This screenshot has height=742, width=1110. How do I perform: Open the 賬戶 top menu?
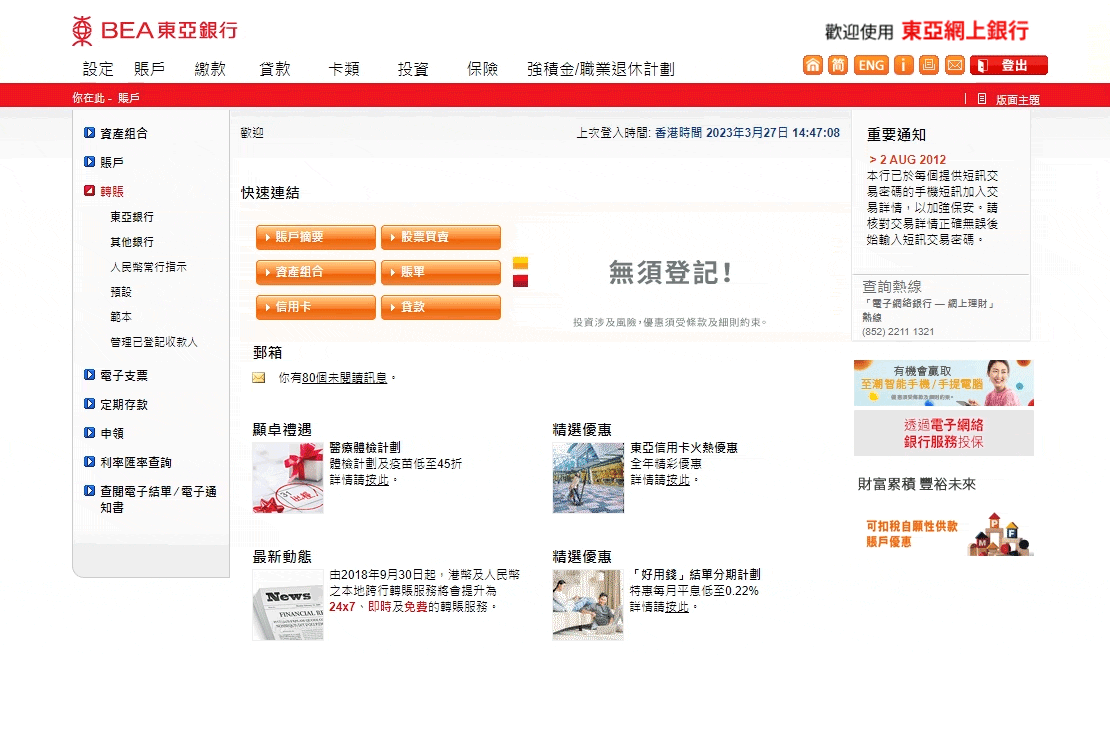coord(149,69)
